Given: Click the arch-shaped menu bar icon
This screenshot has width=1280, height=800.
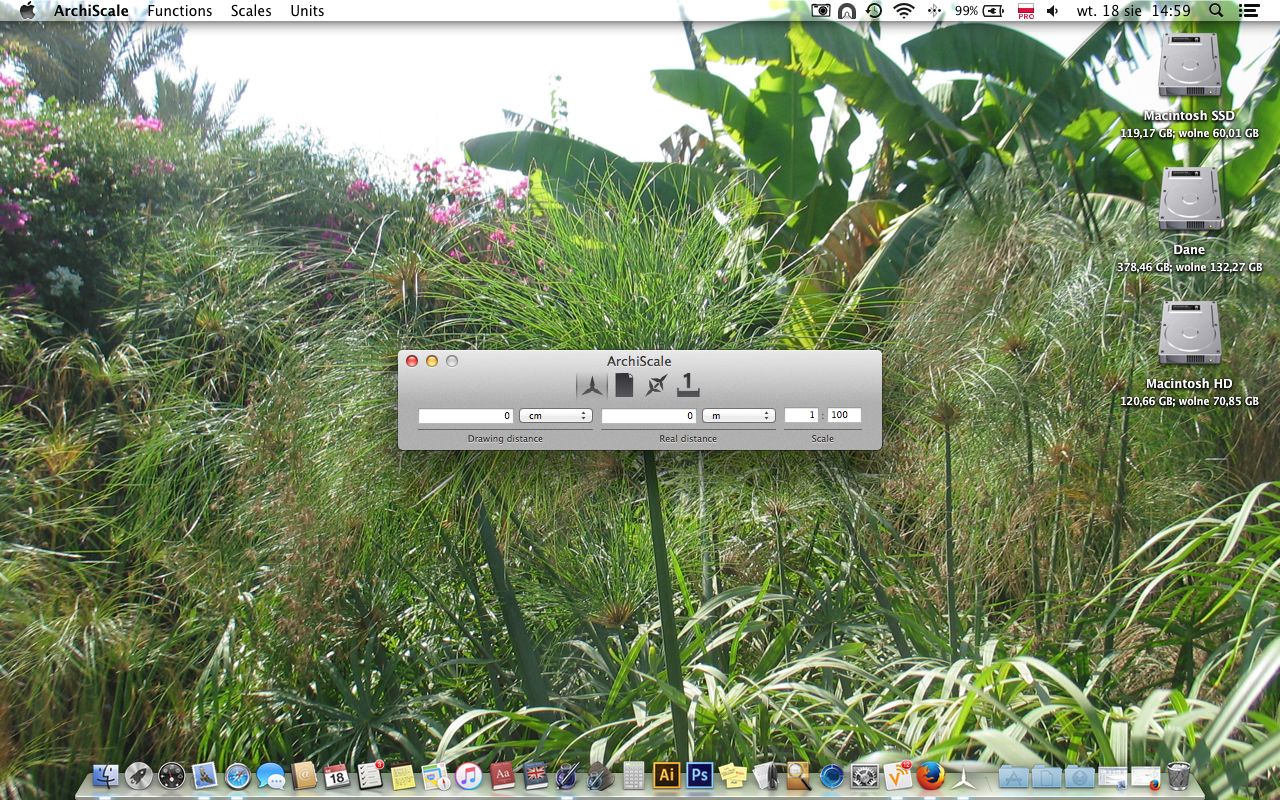Looking at the screenshot, I should pos(847,11).
